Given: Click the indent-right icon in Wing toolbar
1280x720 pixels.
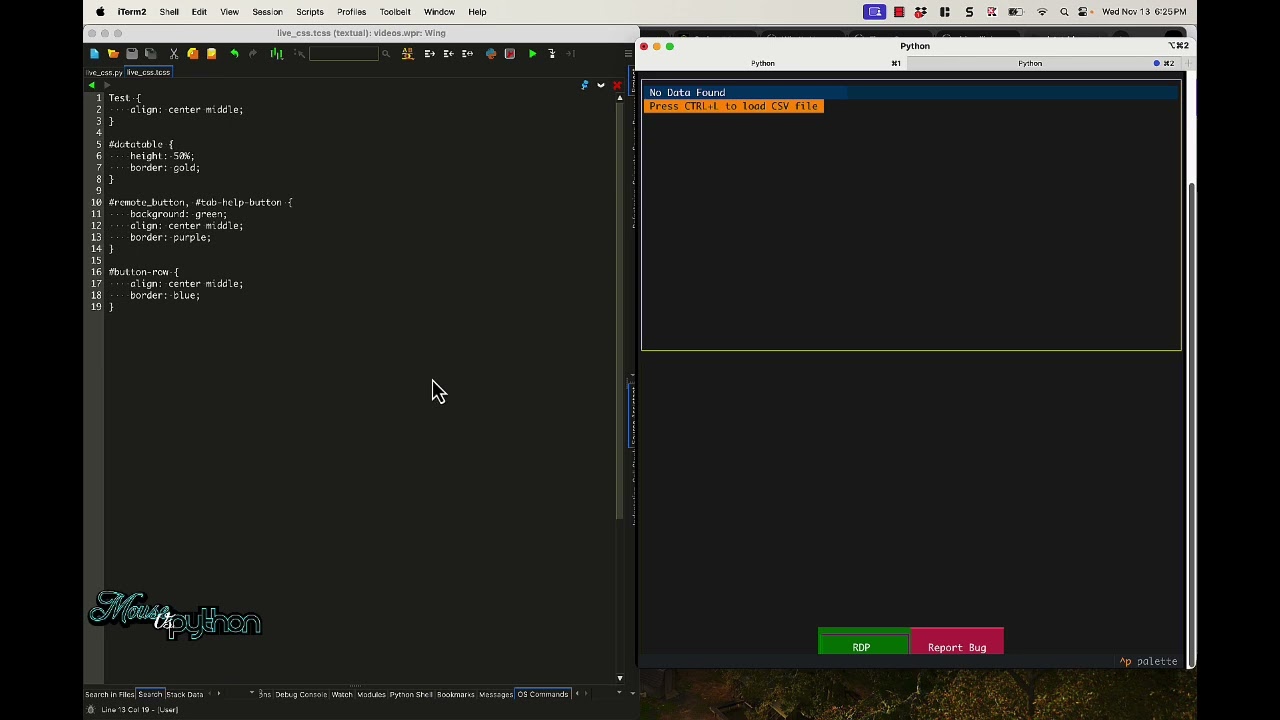Looking at the screenshot, I should tap(429, 54).
